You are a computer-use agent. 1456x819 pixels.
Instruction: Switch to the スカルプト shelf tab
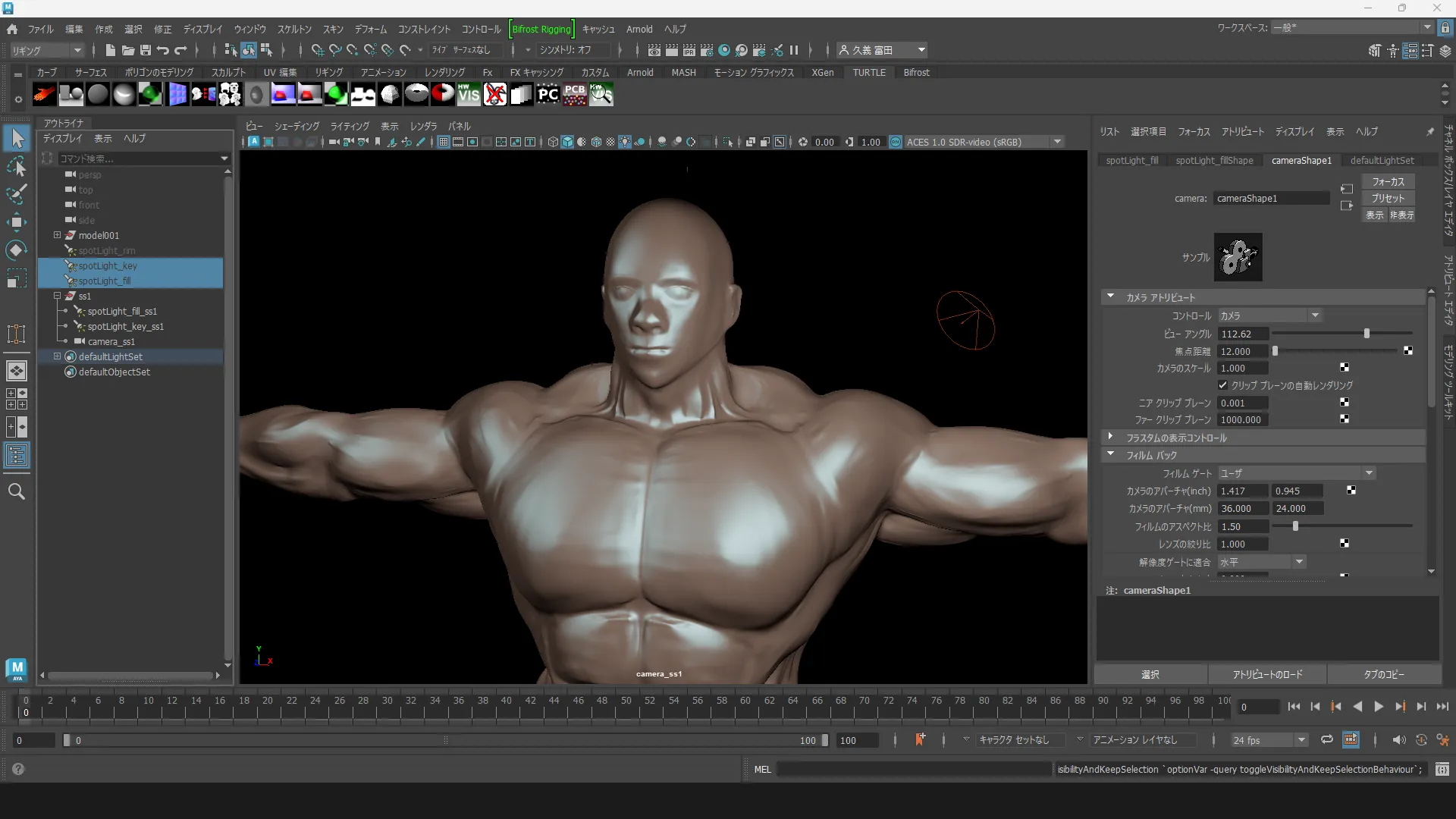click(x=228, y=72)
